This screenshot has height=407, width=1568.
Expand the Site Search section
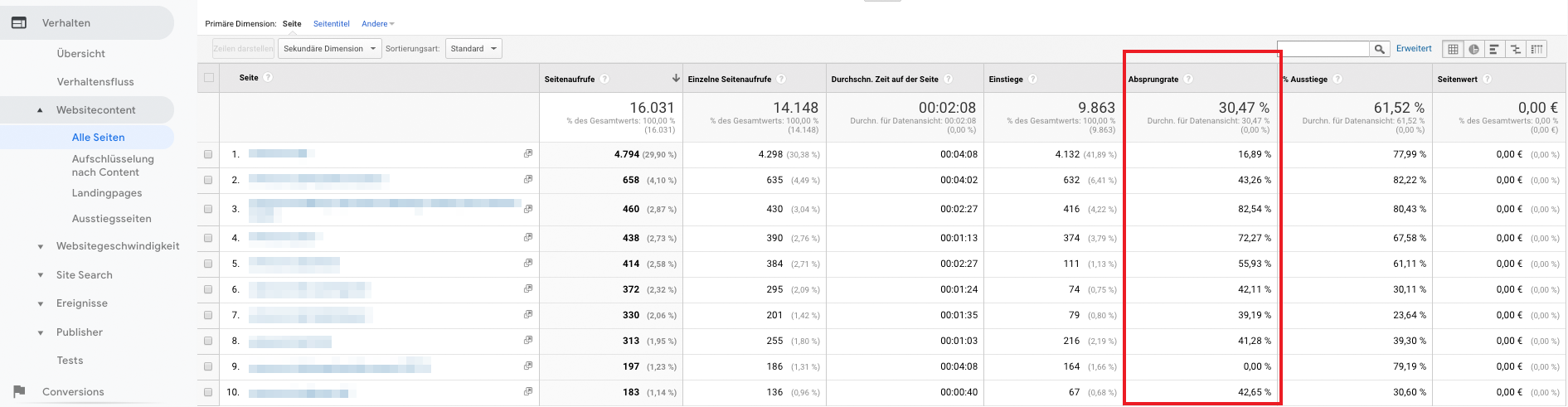40,275
